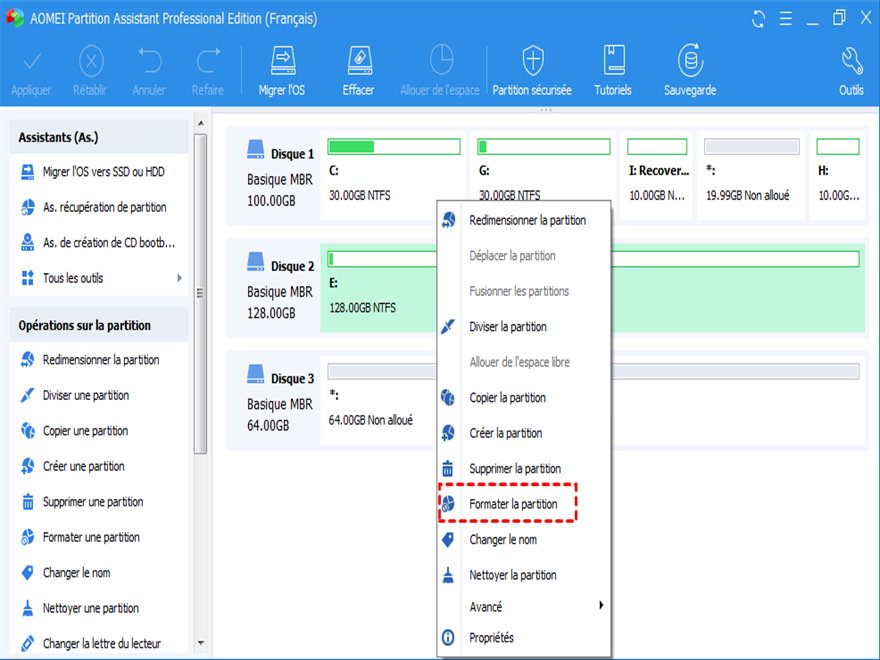Image resolution: width=880 pixels, height=660 pixels.
Task: Click the Rétablir discard icon
Action: click(91, 61)
